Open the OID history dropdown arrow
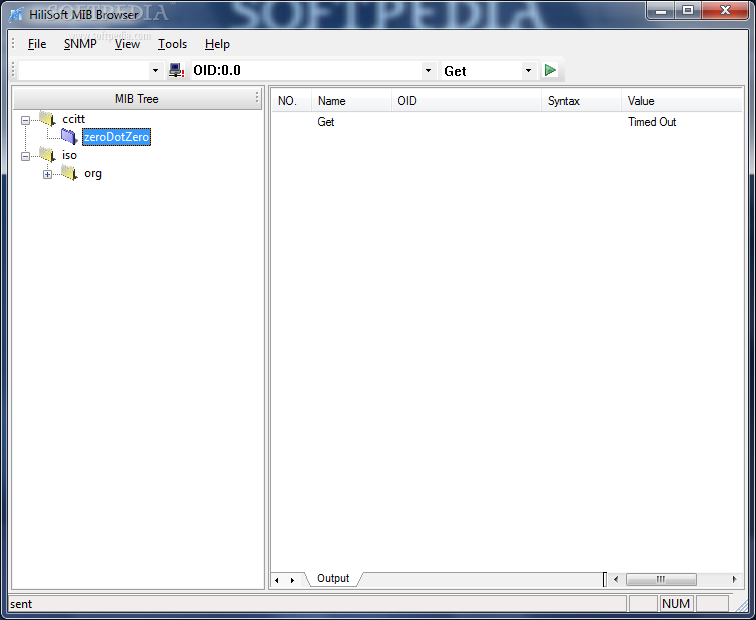756x620 pixels. (428, 70)
